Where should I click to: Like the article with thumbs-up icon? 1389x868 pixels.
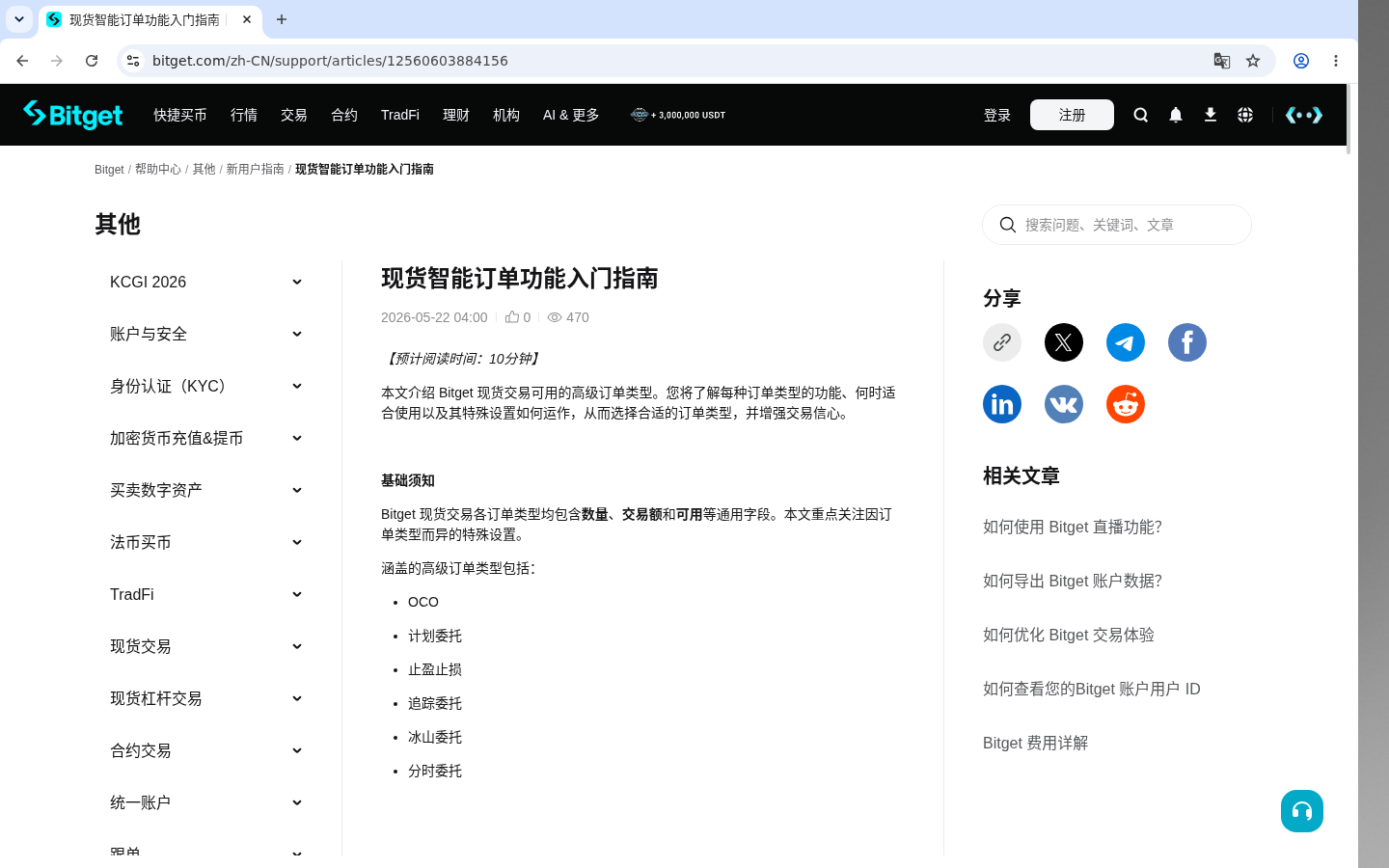(x=512, y=316)
